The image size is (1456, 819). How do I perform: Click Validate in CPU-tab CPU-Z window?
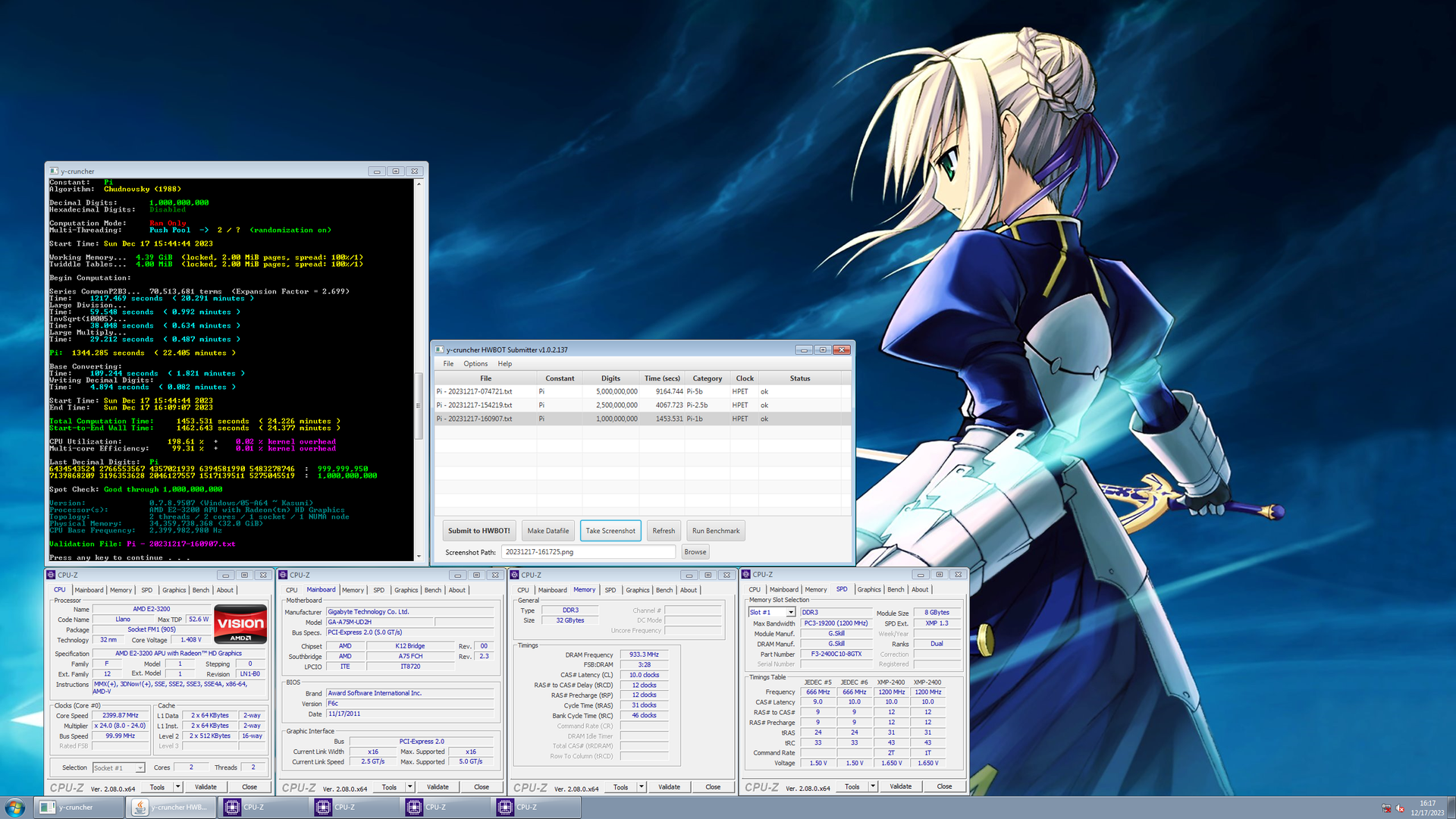[x=206, y=787]
